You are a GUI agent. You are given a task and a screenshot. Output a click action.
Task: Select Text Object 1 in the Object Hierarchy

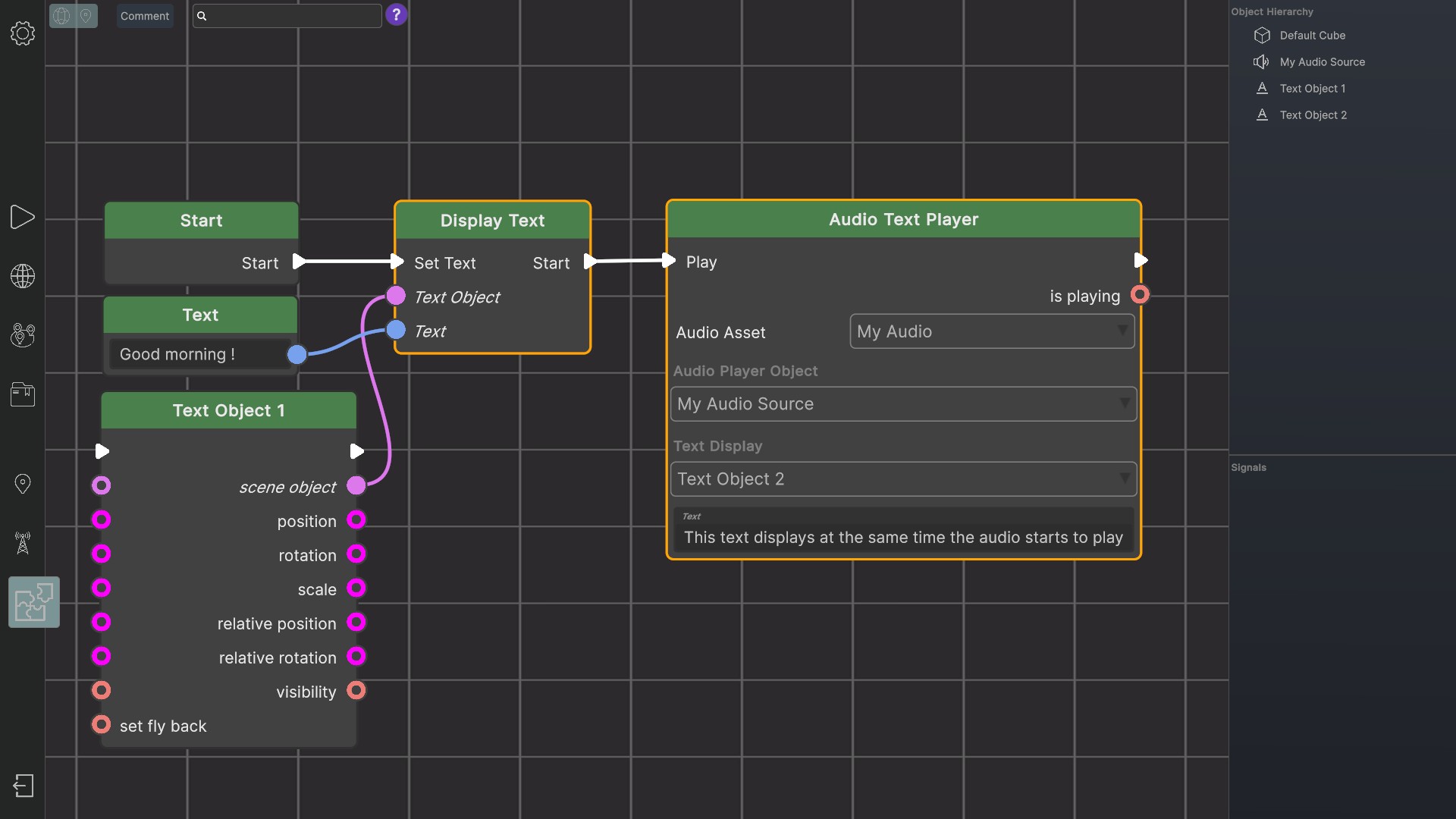(1312, 89)
